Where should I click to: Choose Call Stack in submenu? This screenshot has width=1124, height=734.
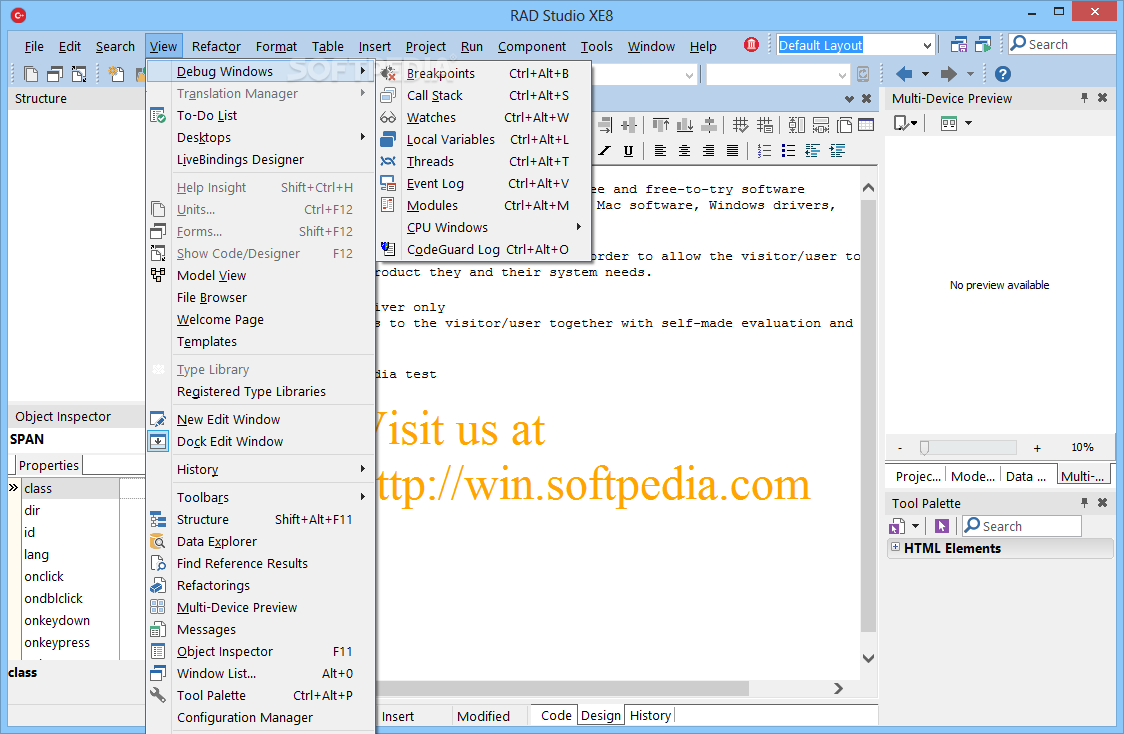(x=484, y=95)
